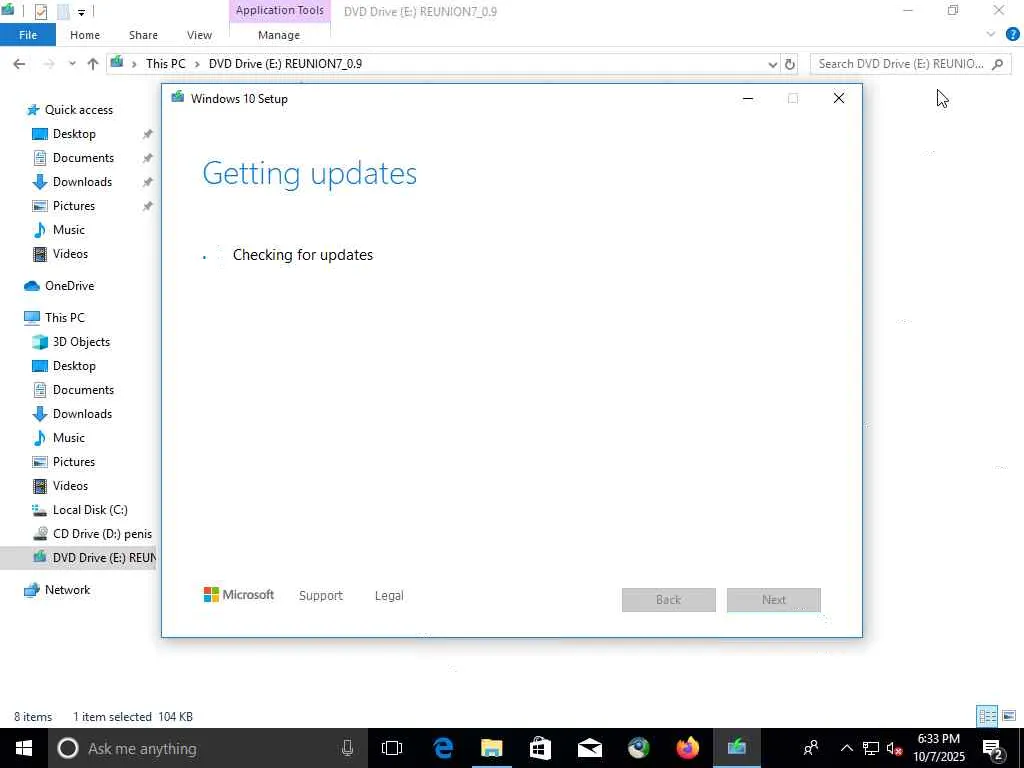Go up one folder level with the up arrow
This screenshot has width=1024, height=768.
tap(93, 64)
